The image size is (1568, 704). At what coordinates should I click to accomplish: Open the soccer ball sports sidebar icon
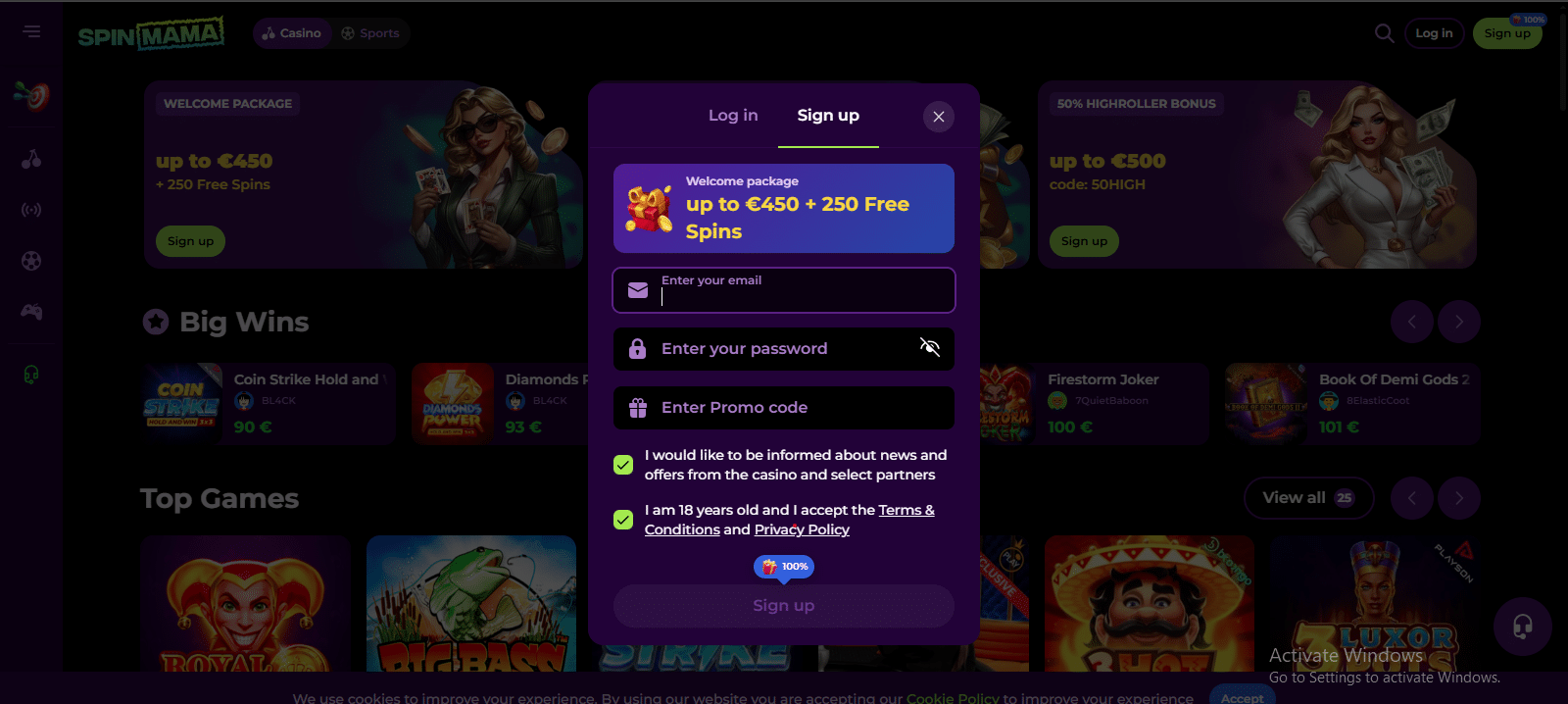point(31,261)
